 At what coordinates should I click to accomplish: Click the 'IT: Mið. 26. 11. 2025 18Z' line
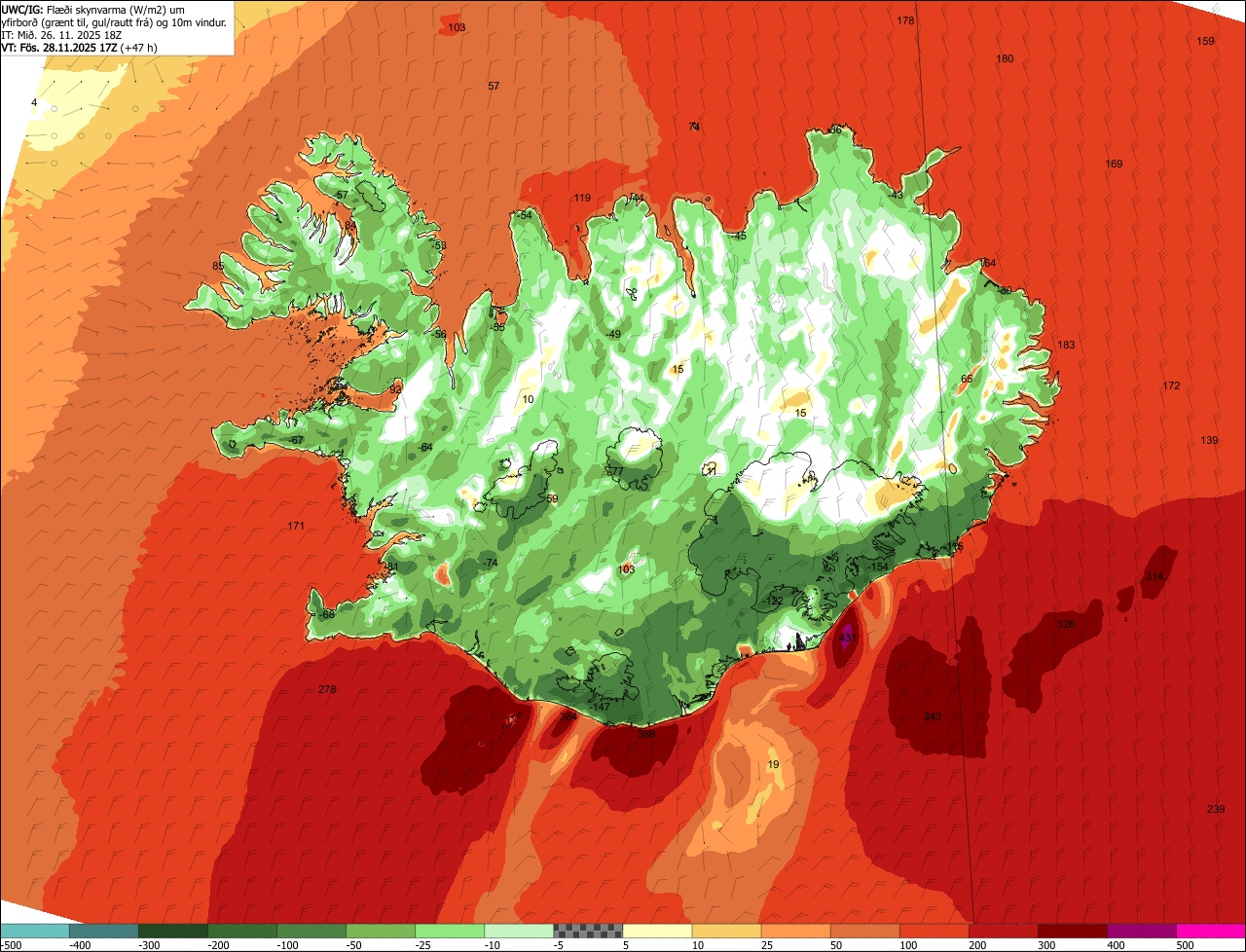tap(61, 34)
